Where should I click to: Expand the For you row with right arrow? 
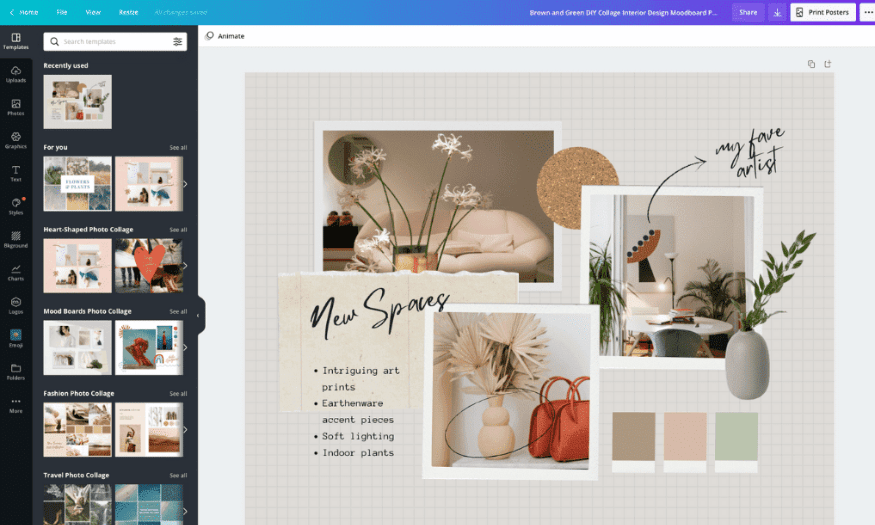pyautogui.click(x=185, y=184)
